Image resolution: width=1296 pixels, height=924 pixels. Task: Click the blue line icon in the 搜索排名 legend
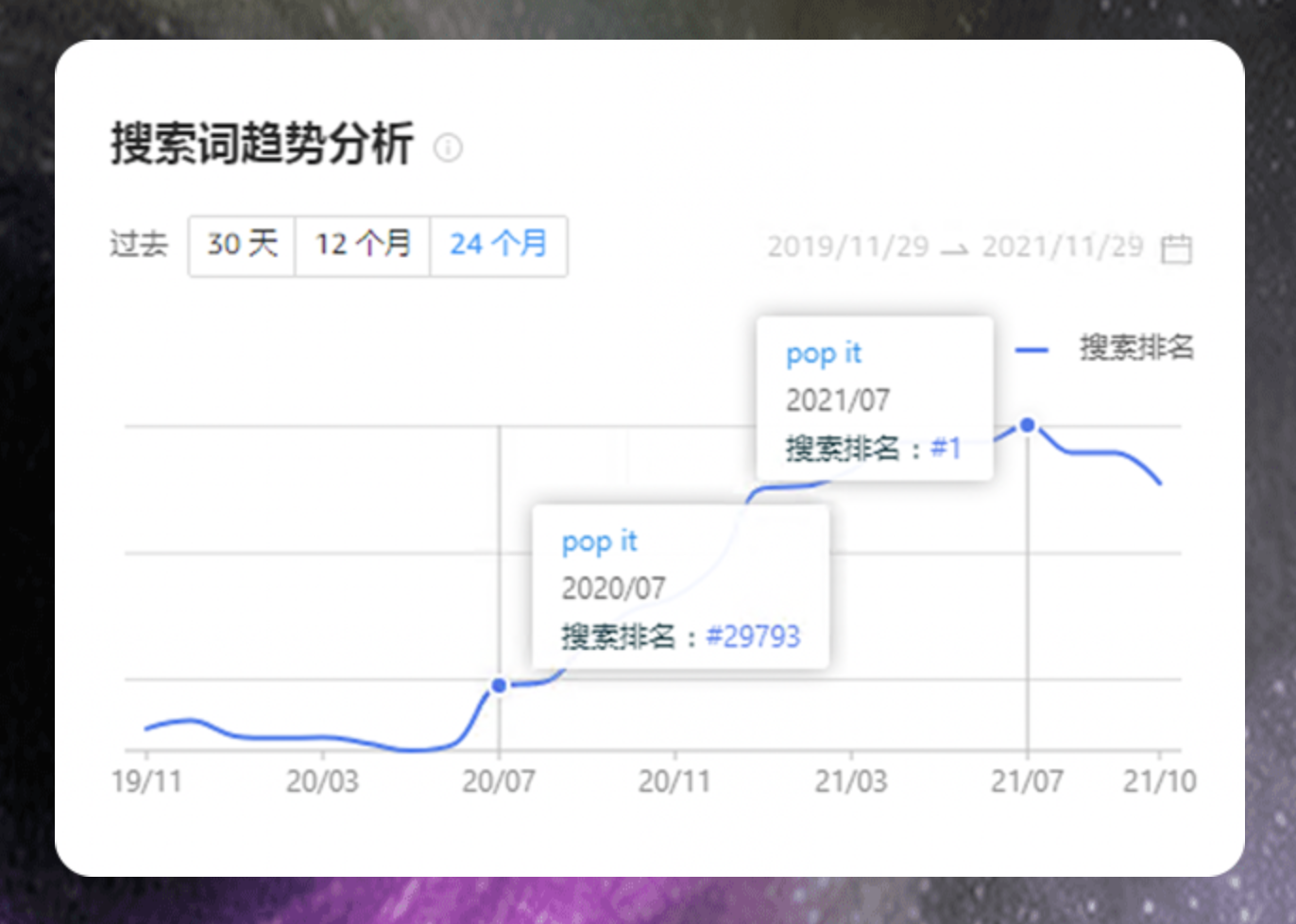pos(1032,349)
